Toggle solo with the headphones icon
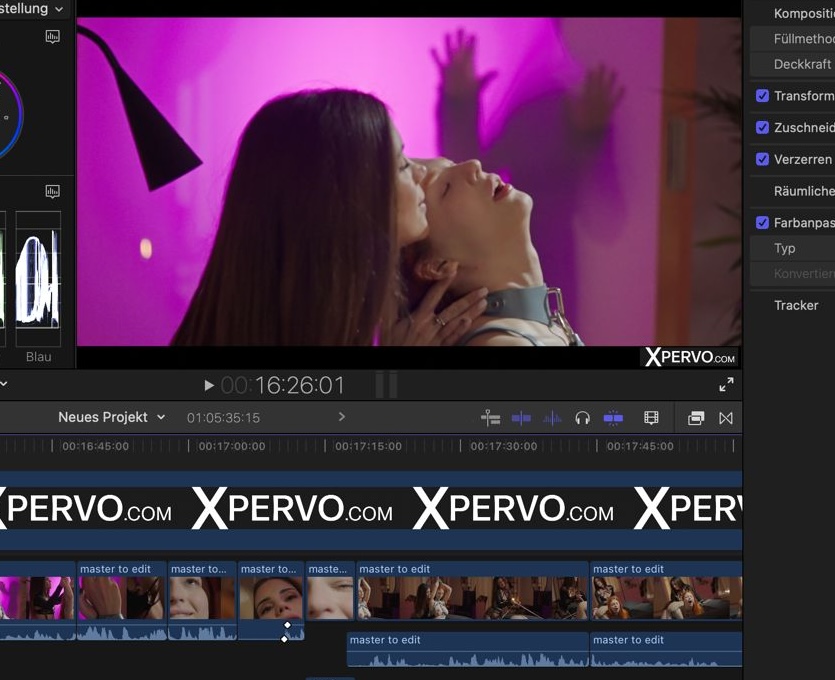The height and width of the screenshot is (680, 835). [x=583, y=419]
